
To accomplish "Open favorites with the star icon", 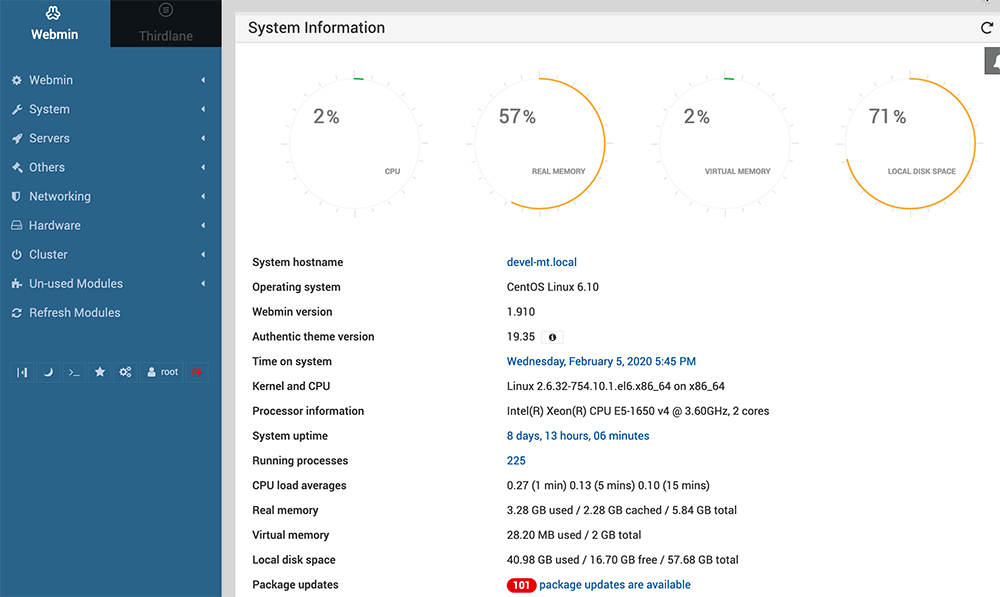I will (99, 372).
